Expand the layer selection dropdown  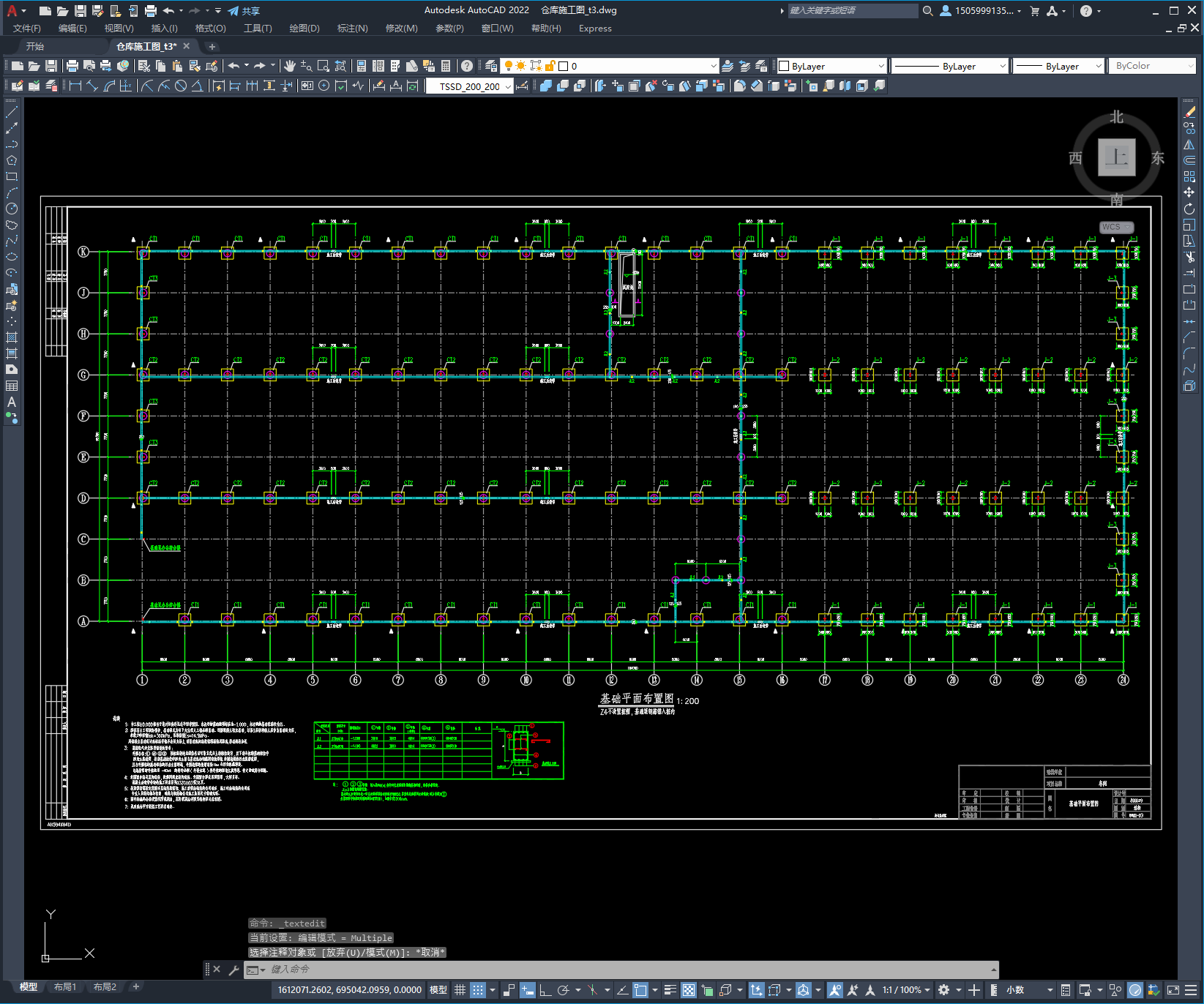point(714,66)
